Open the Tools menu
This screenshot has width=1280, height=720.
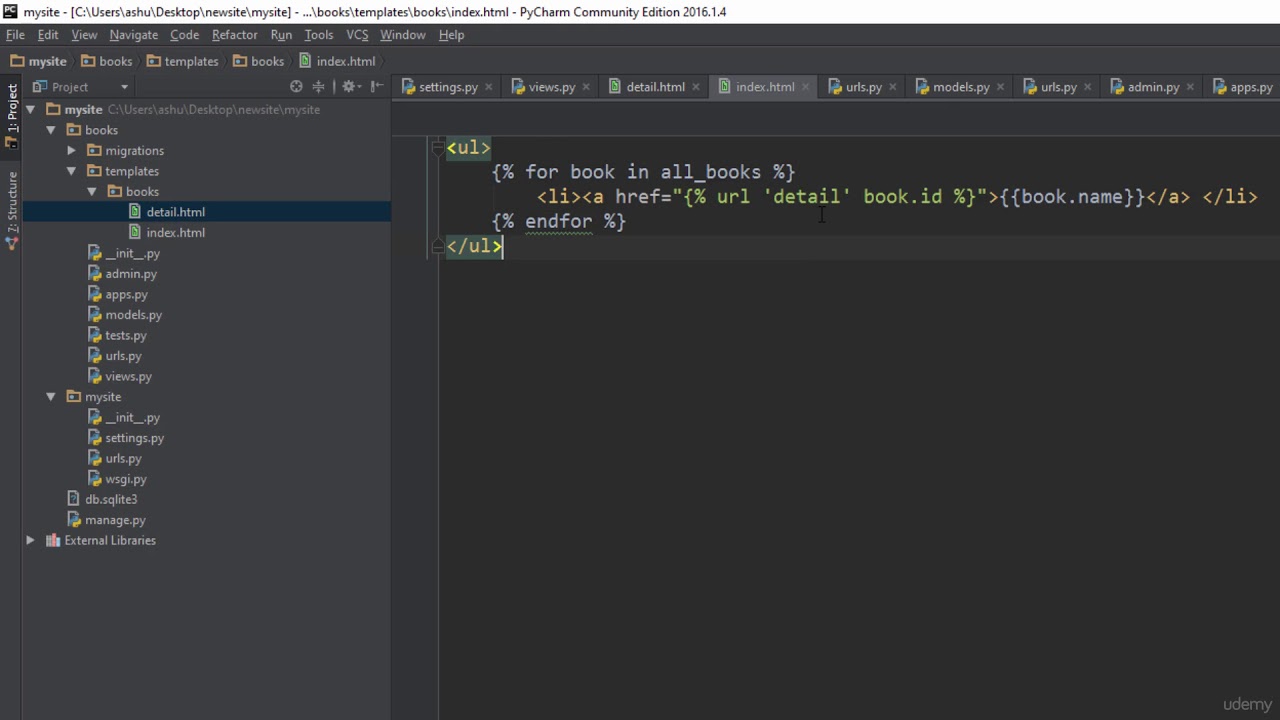click(x=318, y=34)
